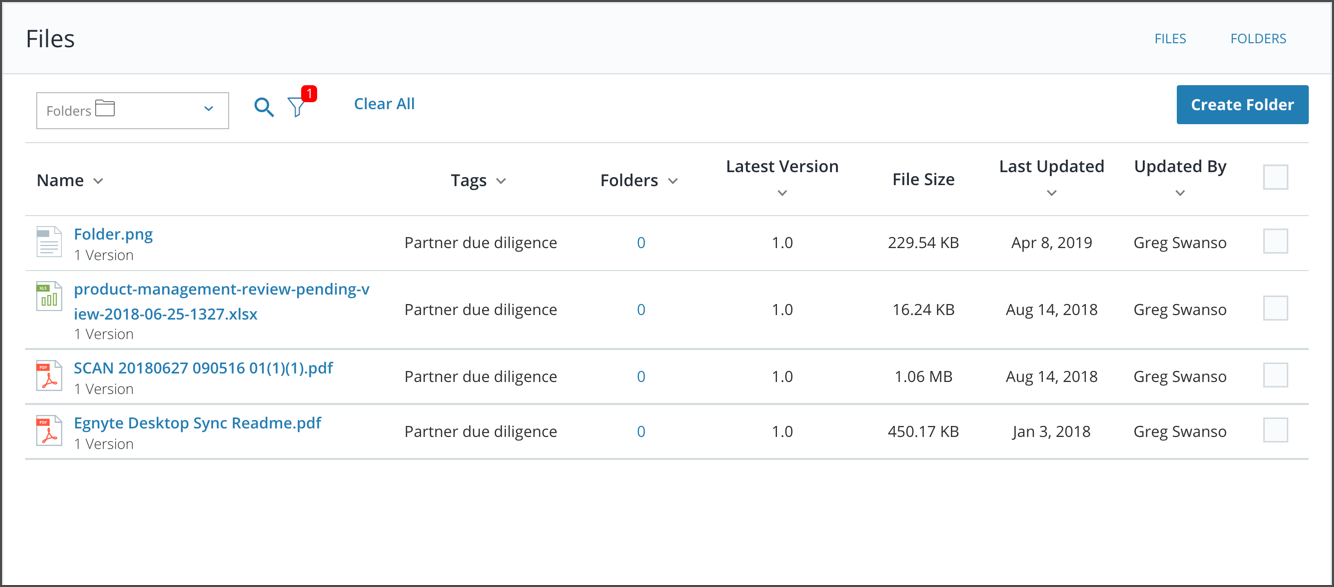Click folder count 0 for xlsx file
The width and height of the screenshot is (1334, 587).
coord(641,310)
